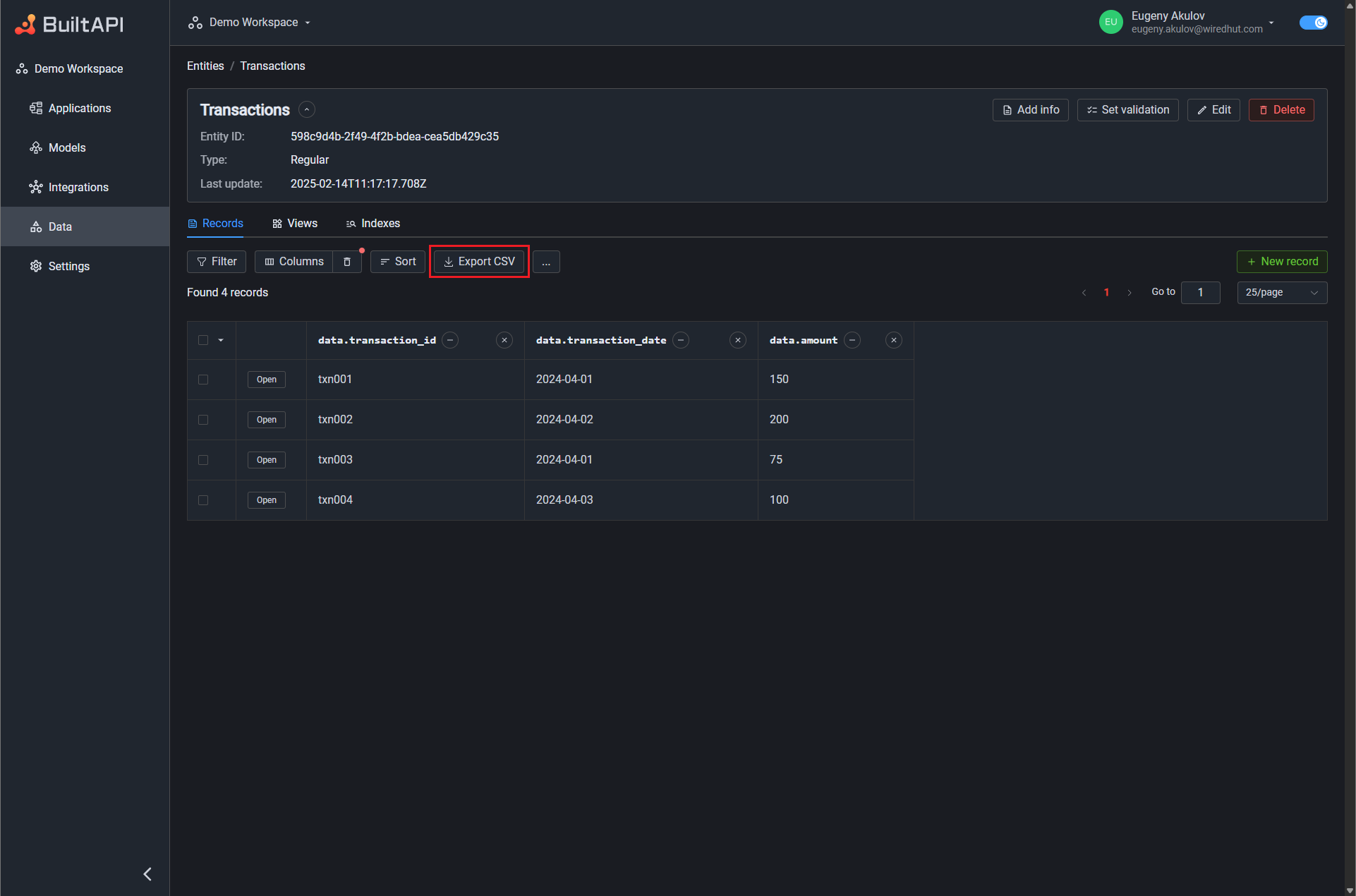Remove the data.amount column with the x icon
Viewport: 1356px width, 896px height.
click(893, 339)
